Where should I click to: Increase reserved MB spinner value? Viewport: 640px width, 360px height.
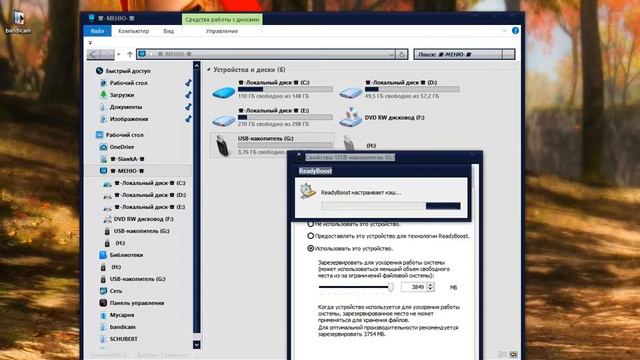point(430,285)
